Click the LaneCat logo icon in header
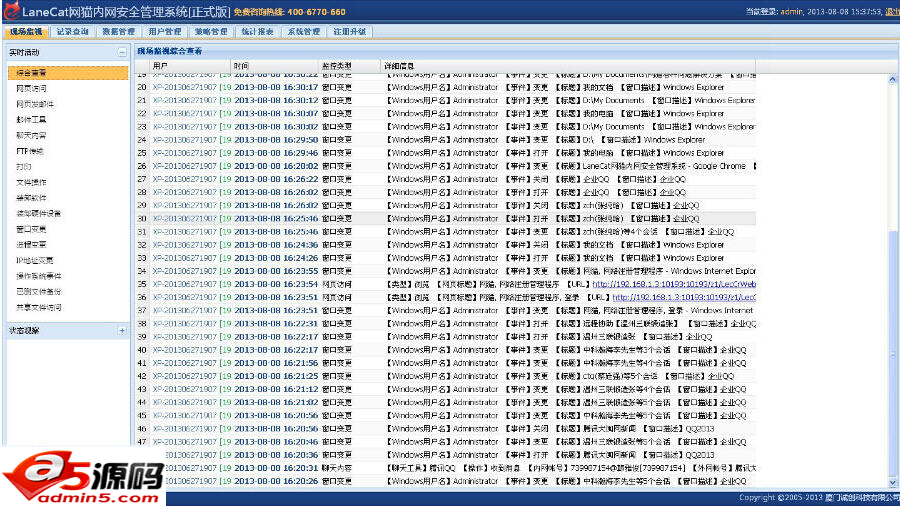Viewport: 900px width, 507px height. tap(9, 11)
